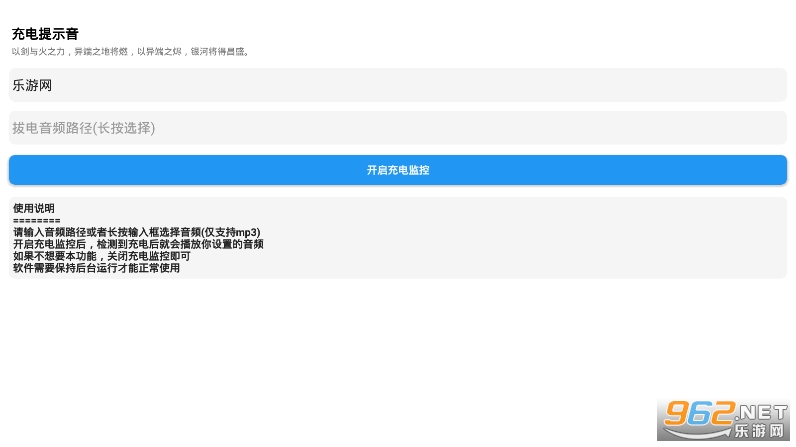Image resolution: width=796 pixels, height=447 pixels.
Task: Click the (长按选择) hint in placeholder
Action: (124, 128)
